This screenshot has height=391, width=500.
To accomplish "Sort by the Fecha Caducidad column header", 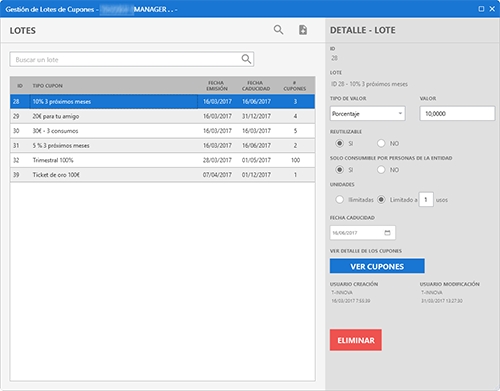I will 256,86.
